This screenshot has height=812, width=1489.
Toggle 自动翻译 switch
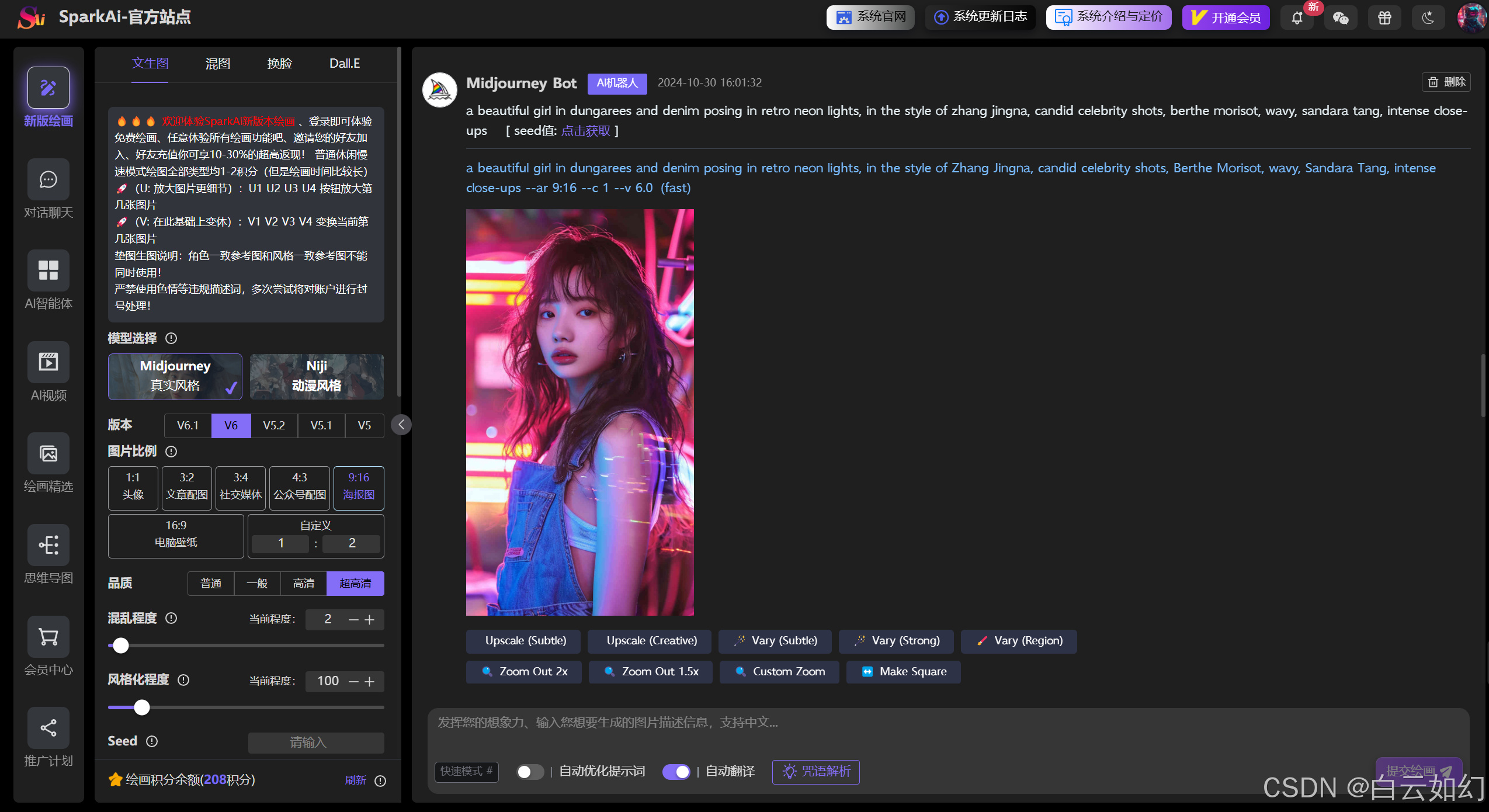(x=676, y=772)
